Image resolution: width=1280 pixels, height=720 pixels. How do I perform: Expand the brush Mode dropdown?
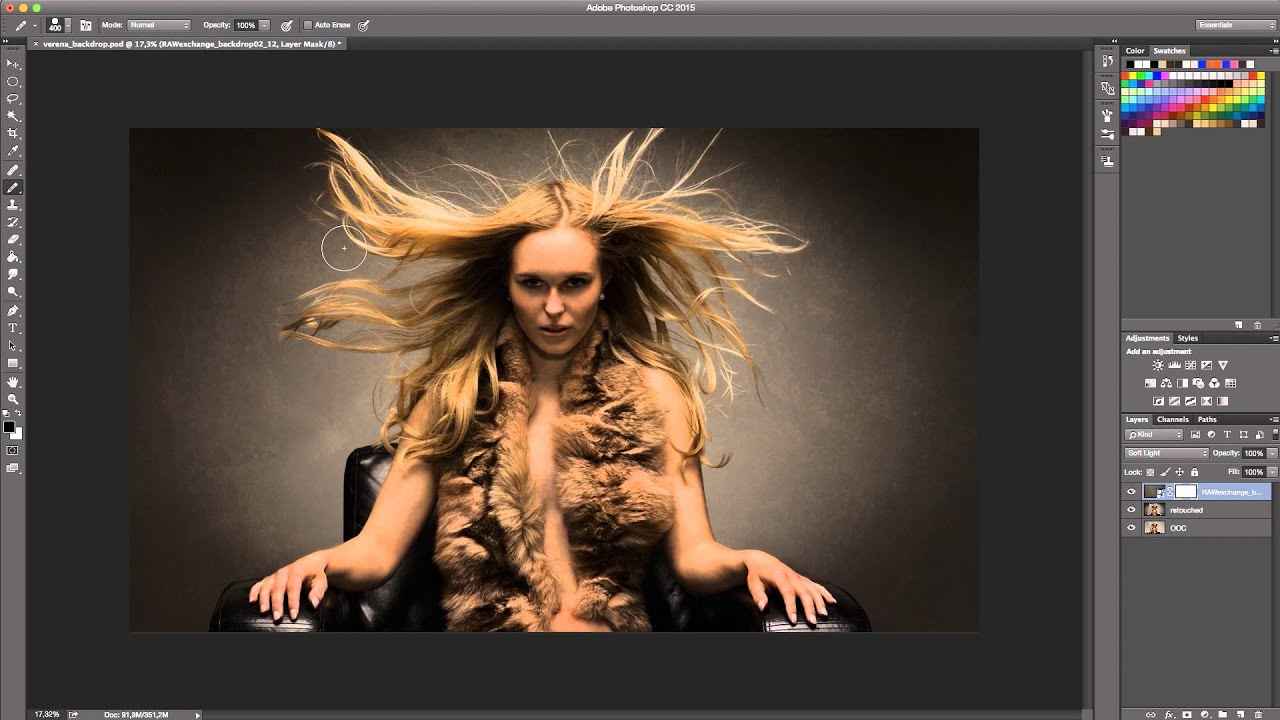[x=158, y=25]
